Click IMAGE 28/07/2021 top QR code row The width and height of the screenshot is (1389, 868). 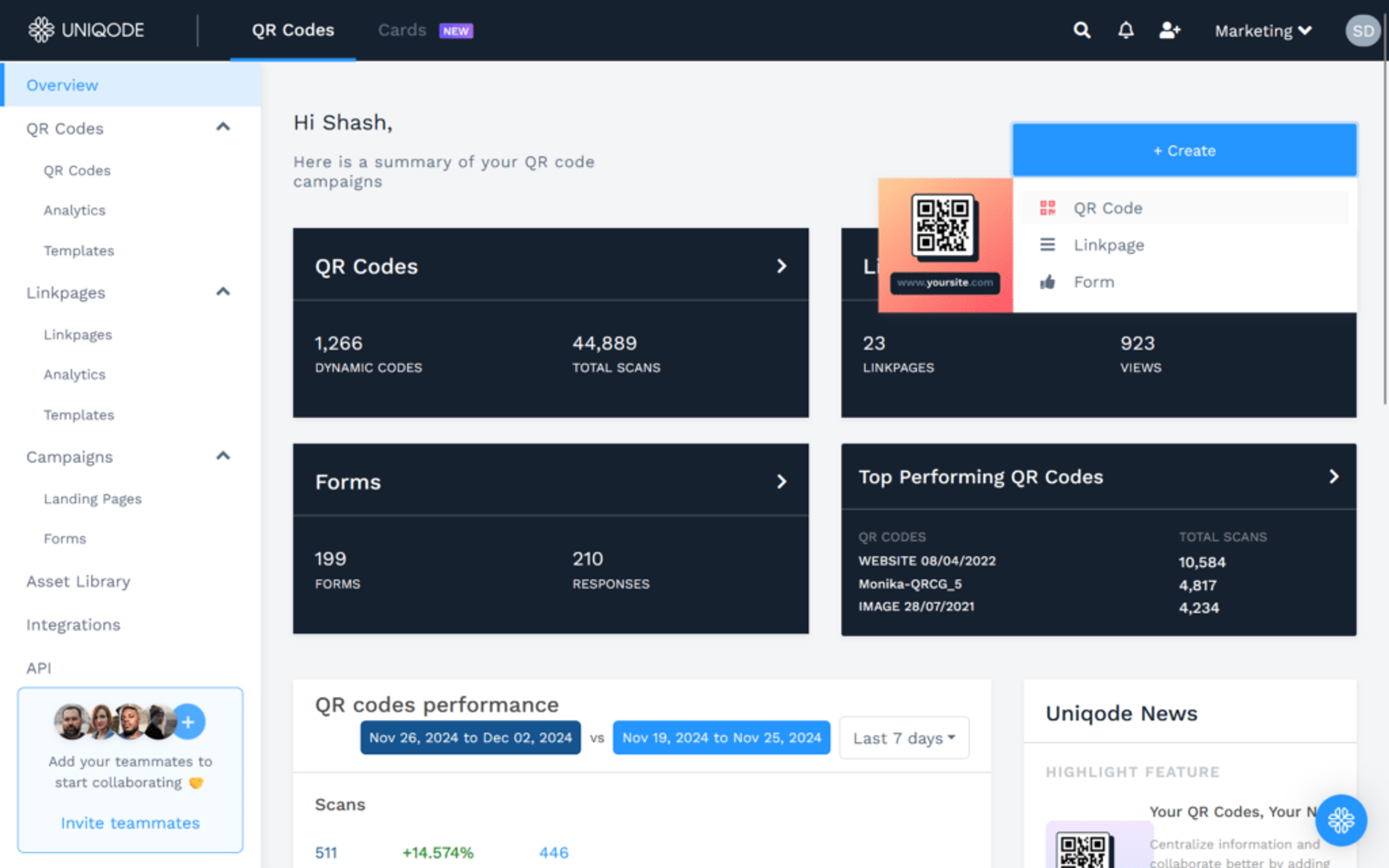[x=916, y=606]
